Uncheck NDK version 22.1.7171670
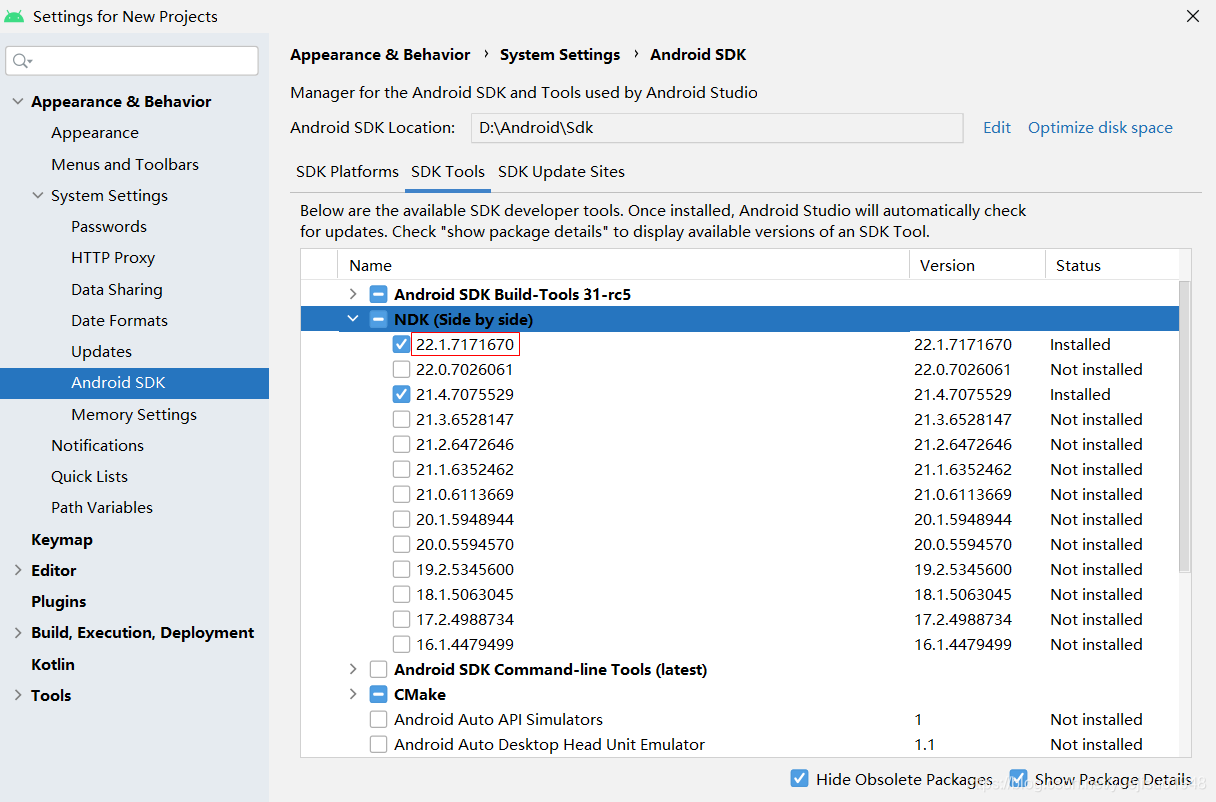 tap(401, 344)
